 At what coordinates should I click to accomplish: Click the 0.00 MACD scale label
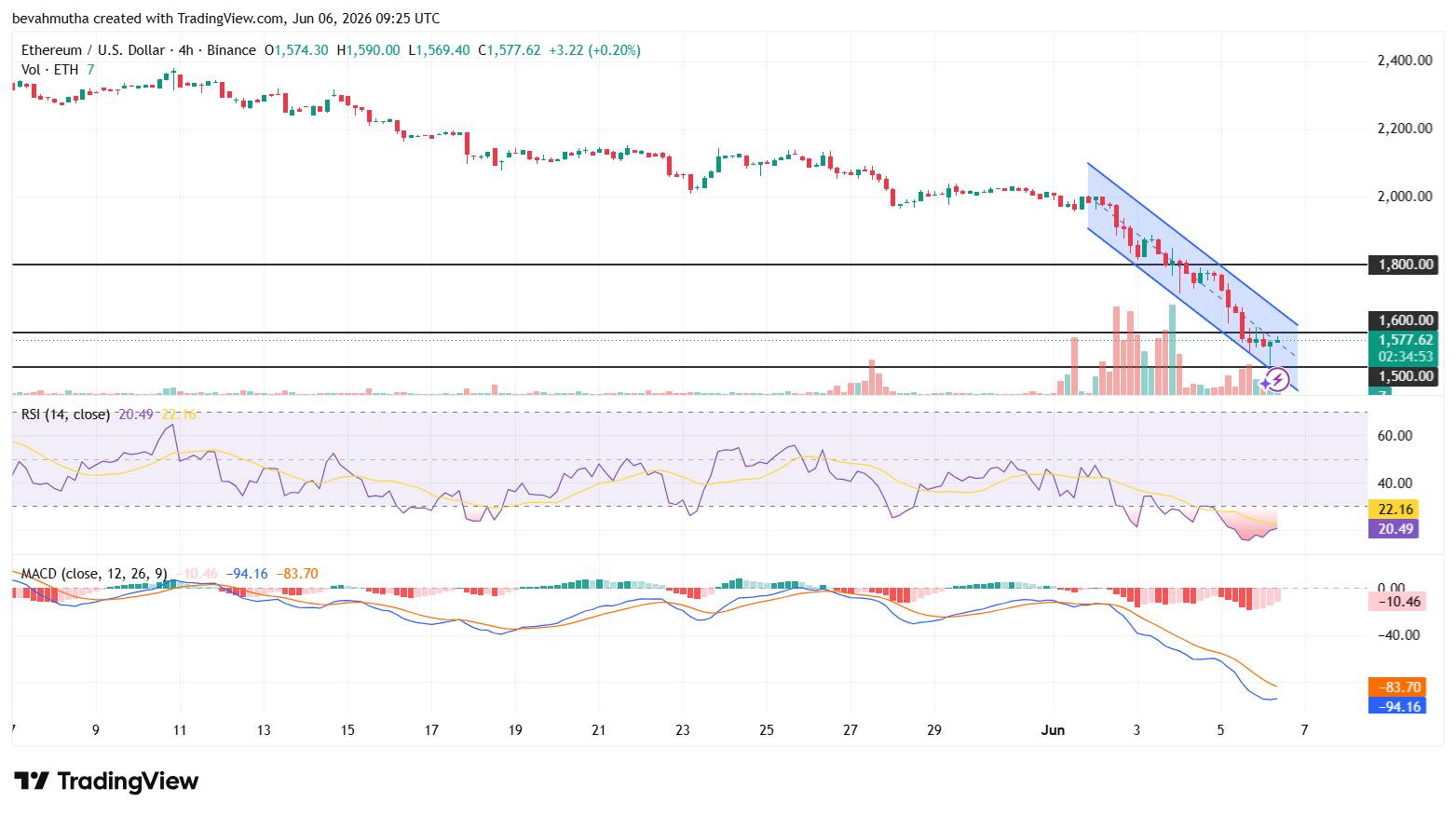(x=1391, y=588)
